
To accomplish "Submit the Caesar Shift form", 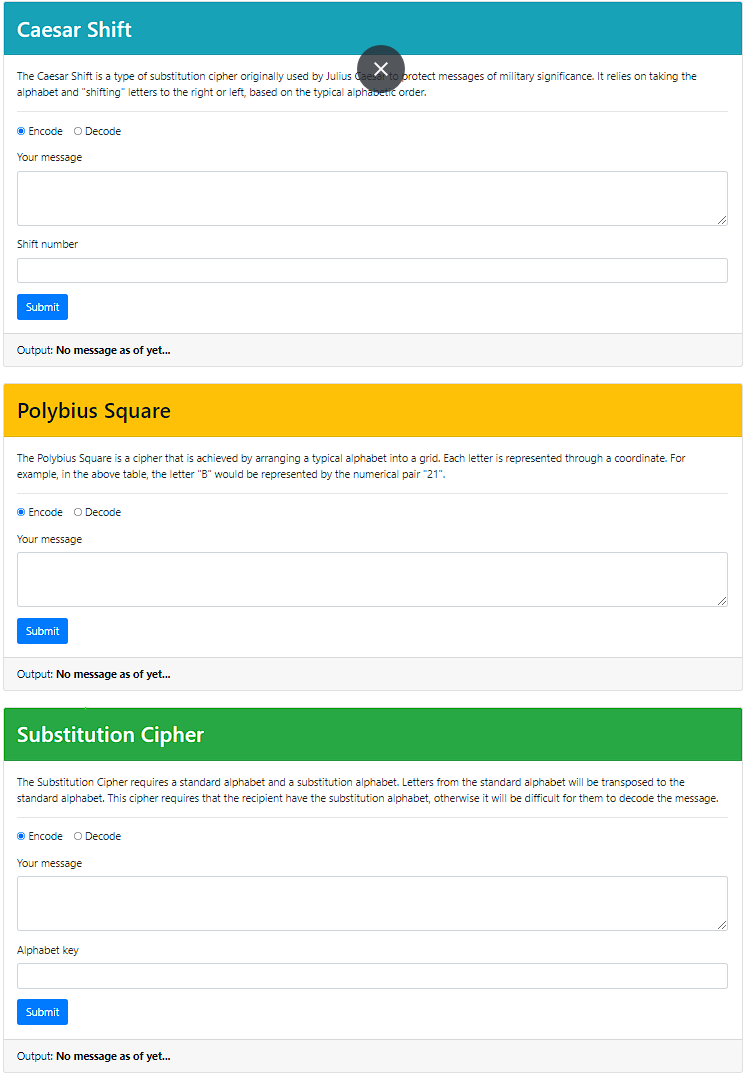I will click(x=41, y=306).
